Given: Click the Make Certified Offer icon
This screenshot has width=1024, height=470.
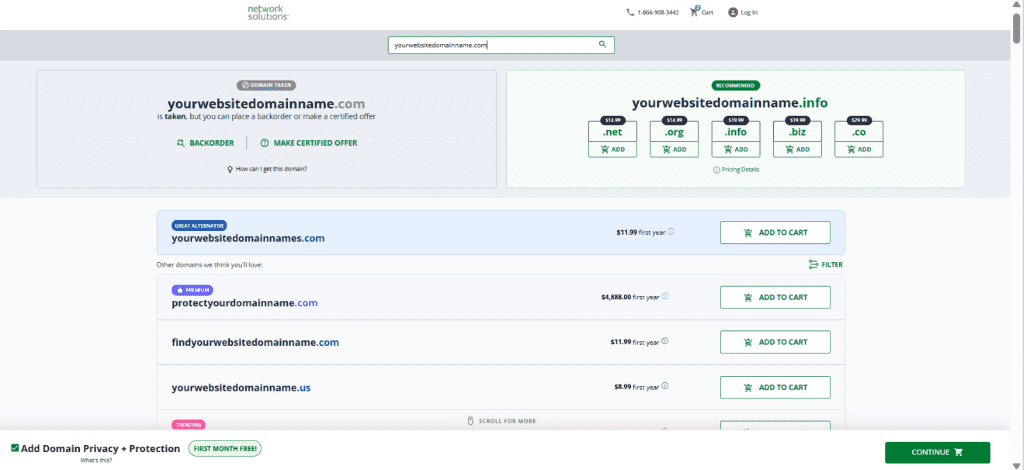Looking at the screenshot, I should click(264, 143).
